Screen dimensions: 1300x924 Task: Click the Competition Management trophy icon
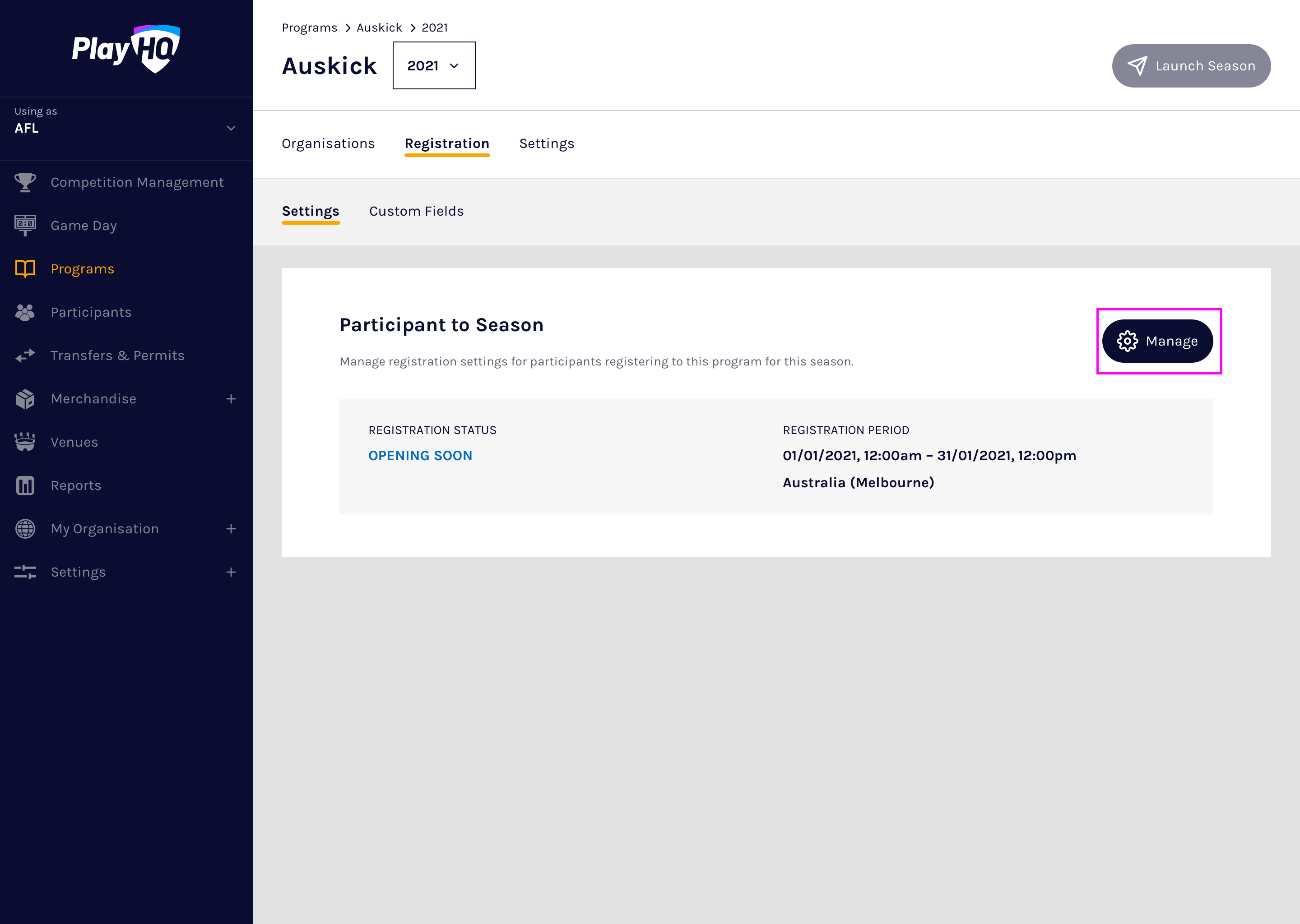point(25,182)
